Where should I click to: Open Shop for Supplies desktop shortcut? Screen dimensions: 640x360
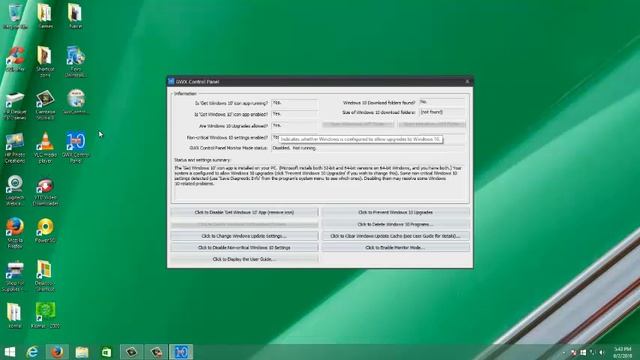pyautogui.click(x=15, y=277)
